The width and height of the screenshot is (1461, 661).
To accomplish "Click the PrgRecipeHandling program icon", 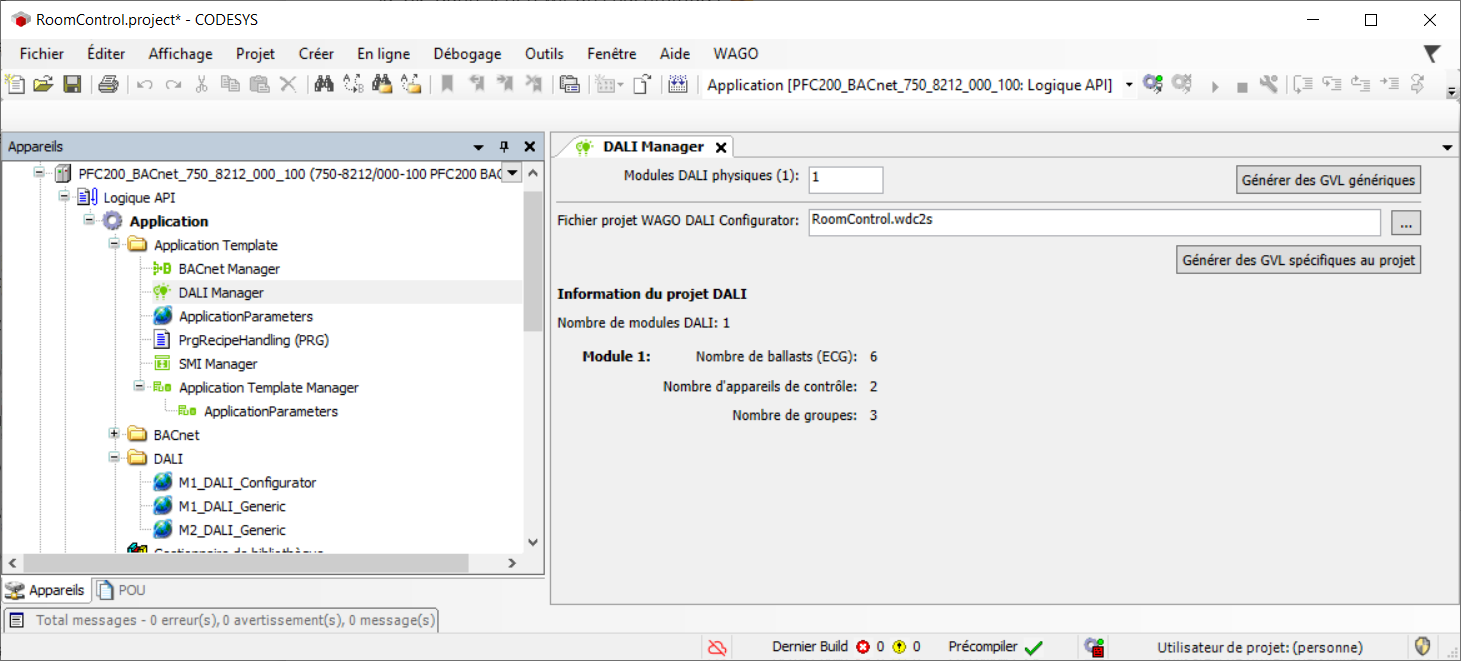I will coord(162,340).
